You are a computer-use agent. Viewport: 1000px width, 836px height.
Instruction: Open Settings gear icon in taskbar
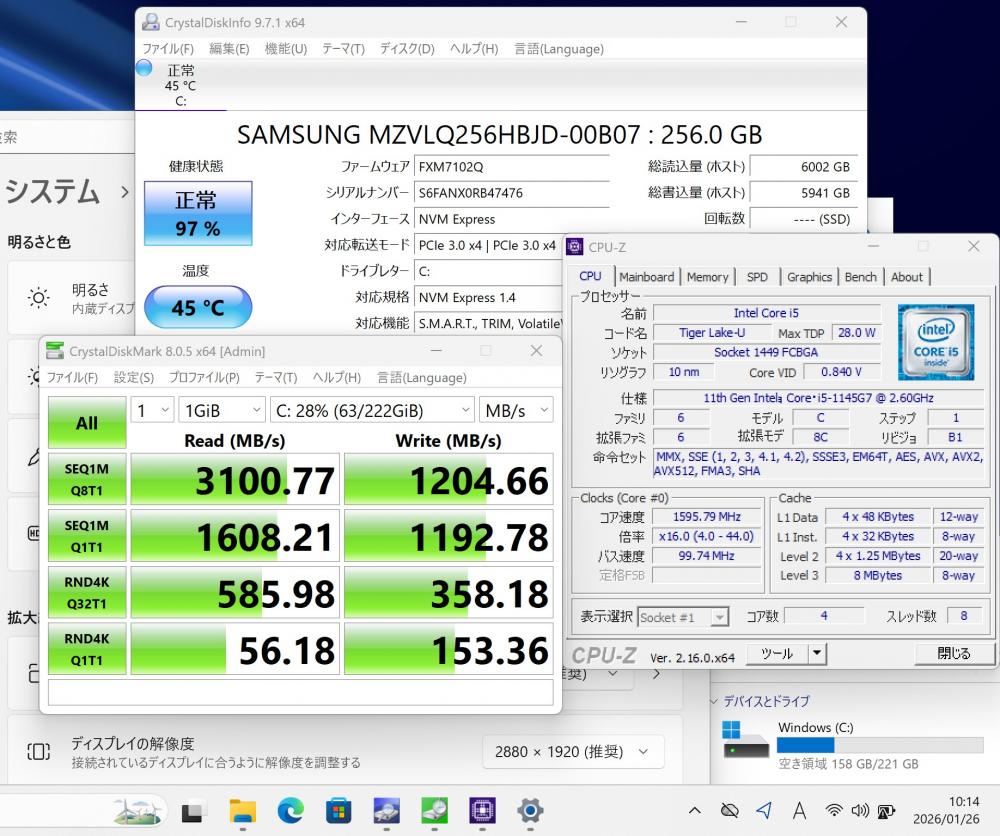[530, 810]
